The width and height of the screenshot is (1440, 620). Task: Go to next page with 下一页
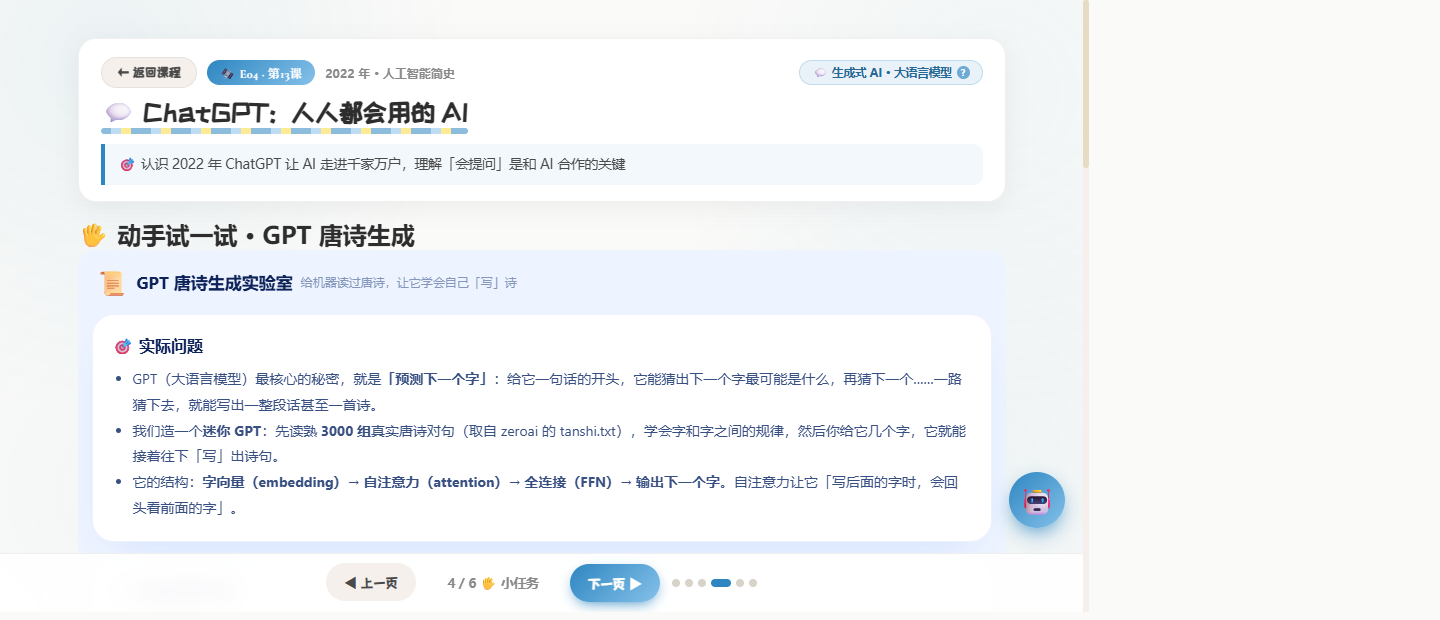coord(615,583)
